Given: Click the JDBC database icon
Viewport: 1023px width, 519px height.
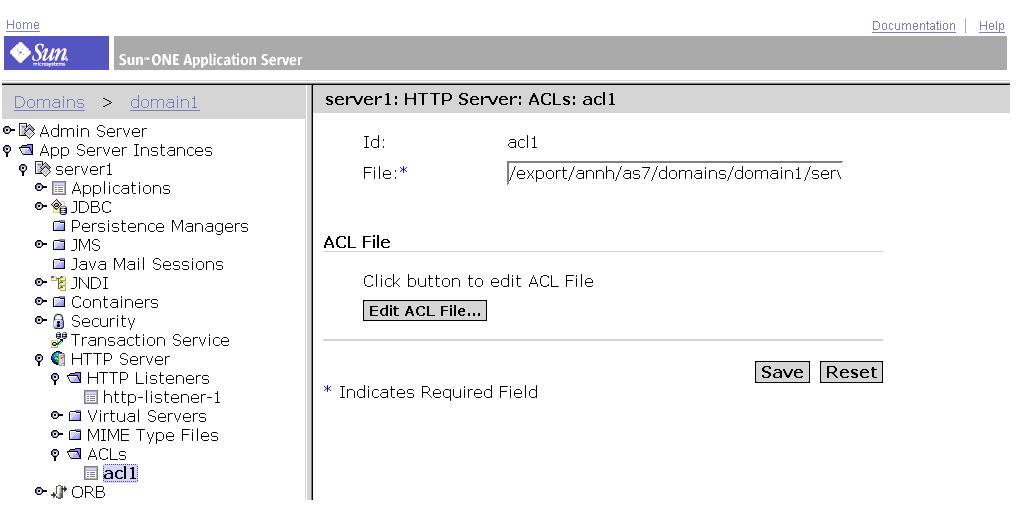Looking at the screenshot, I should [x=59, y=207].
